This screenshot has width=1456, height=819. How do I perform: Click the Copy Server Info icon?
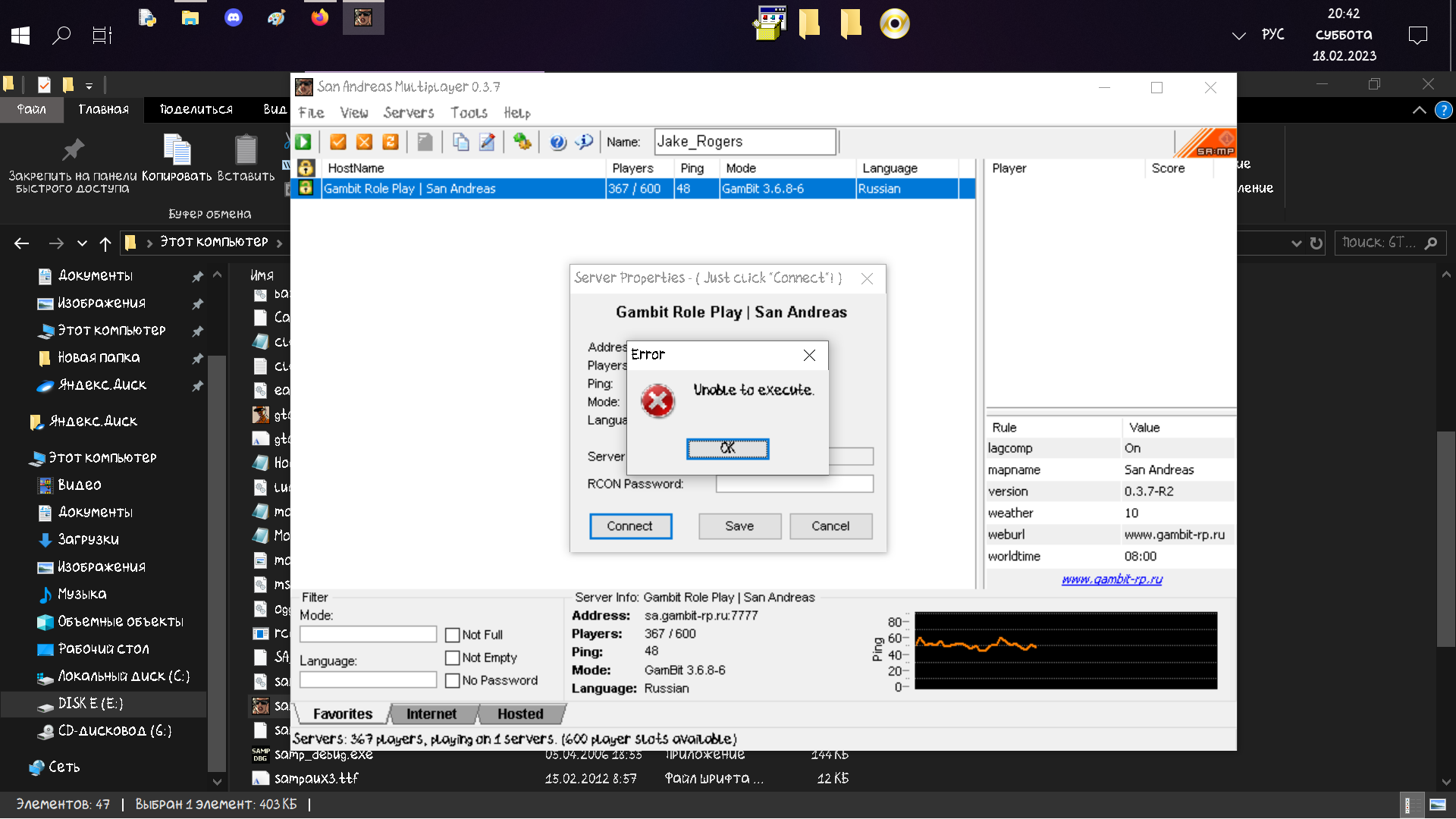coord(460,142)
